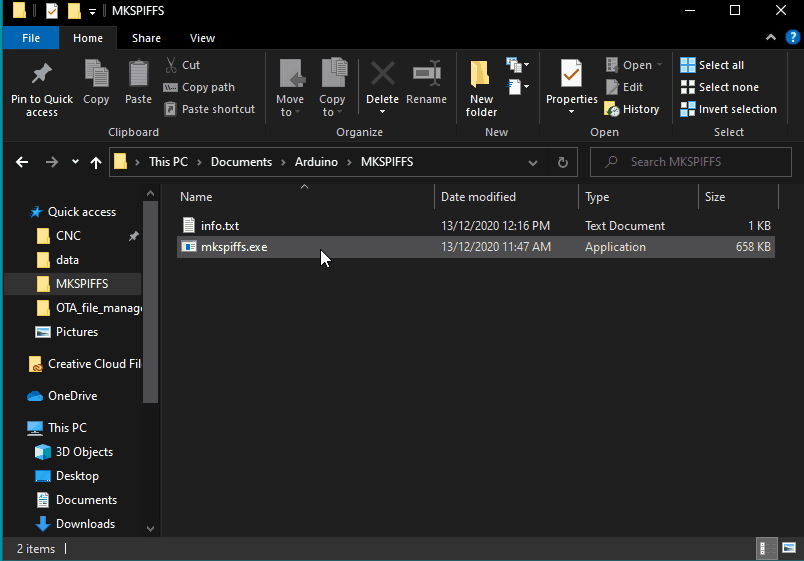This screenshot has height=561, width=804.
Task: Switch to large icons view
Action: click(x=789, y=548)
